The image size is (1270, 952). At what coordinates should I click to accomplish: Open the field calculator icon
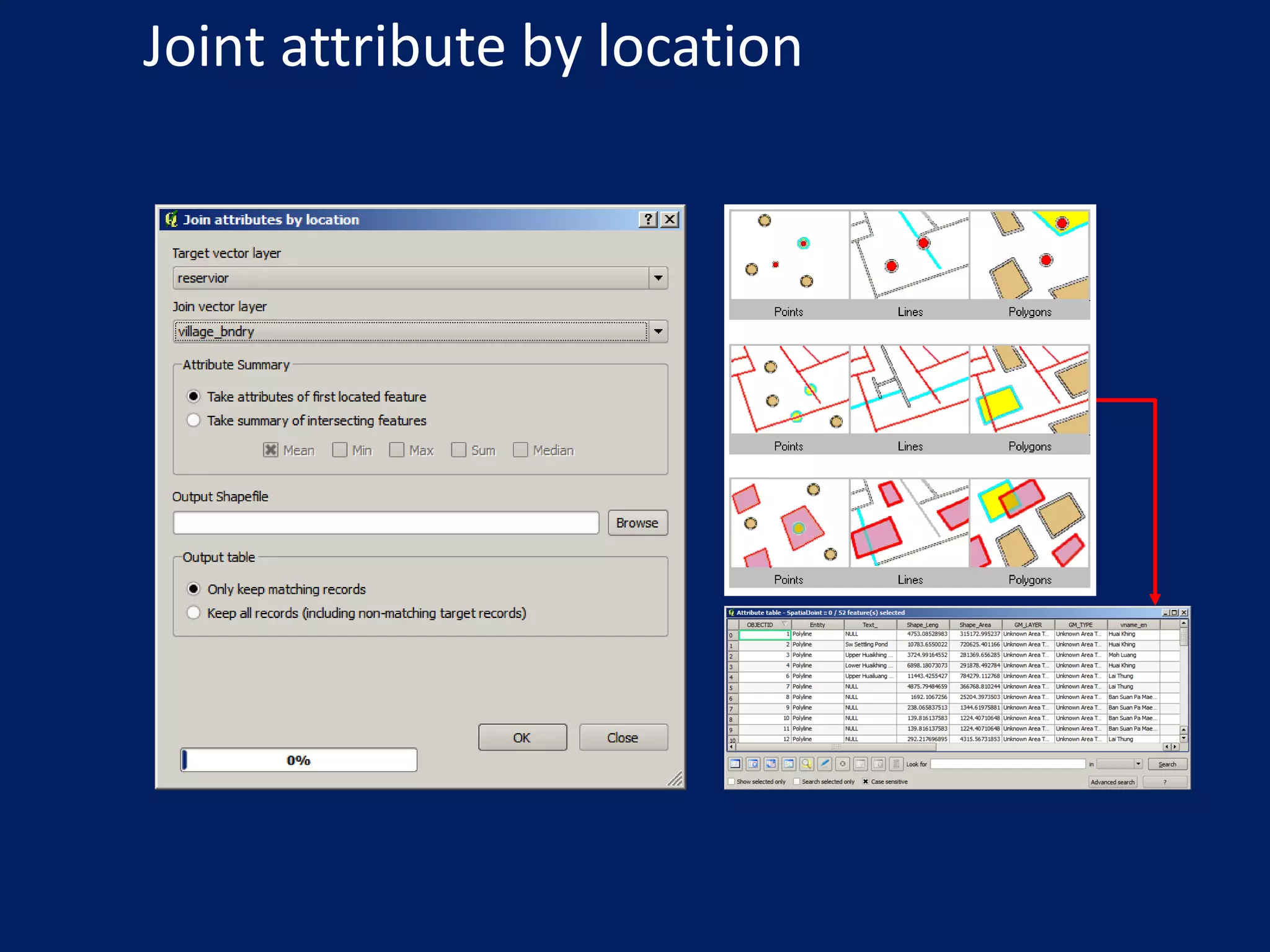click(x=896, y=764)
